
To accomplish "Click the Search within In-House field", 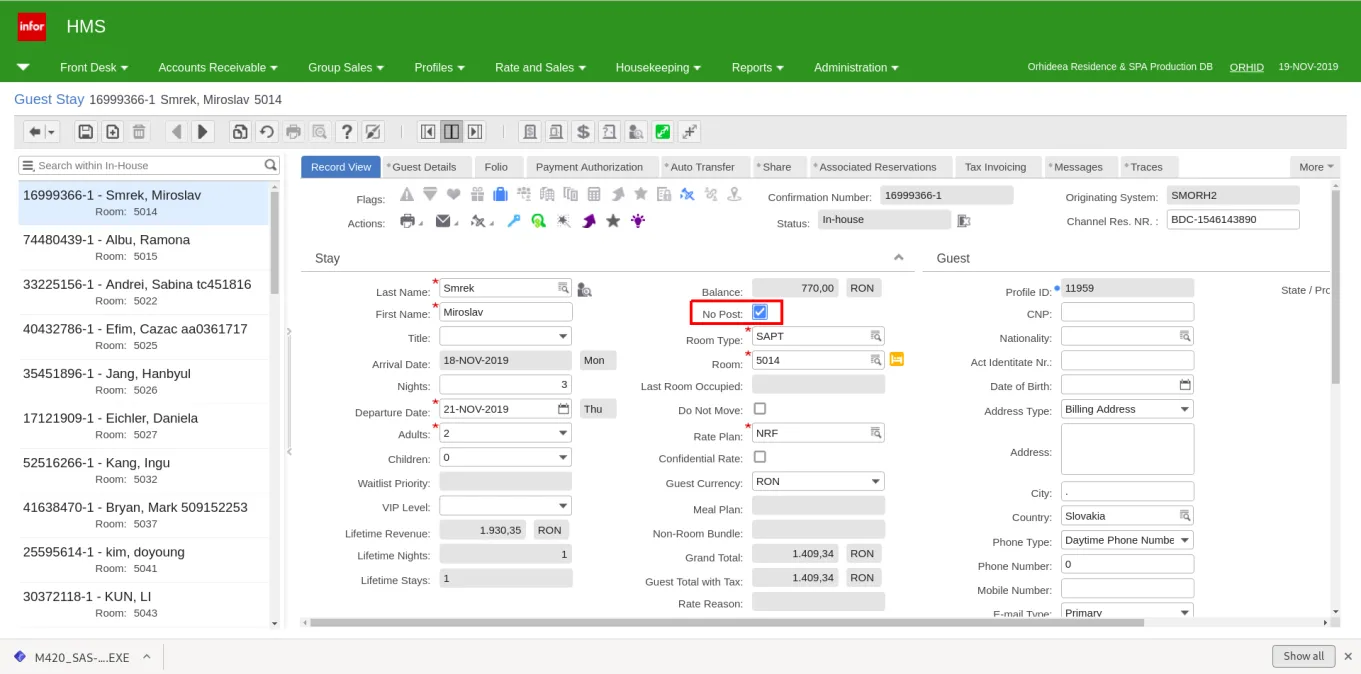I will (x=149, y=165).
